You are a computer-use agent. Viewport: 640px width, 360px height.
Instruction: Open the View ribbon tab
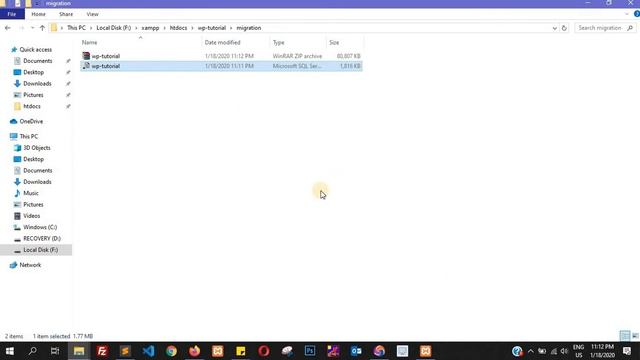[x=92, y=14]
